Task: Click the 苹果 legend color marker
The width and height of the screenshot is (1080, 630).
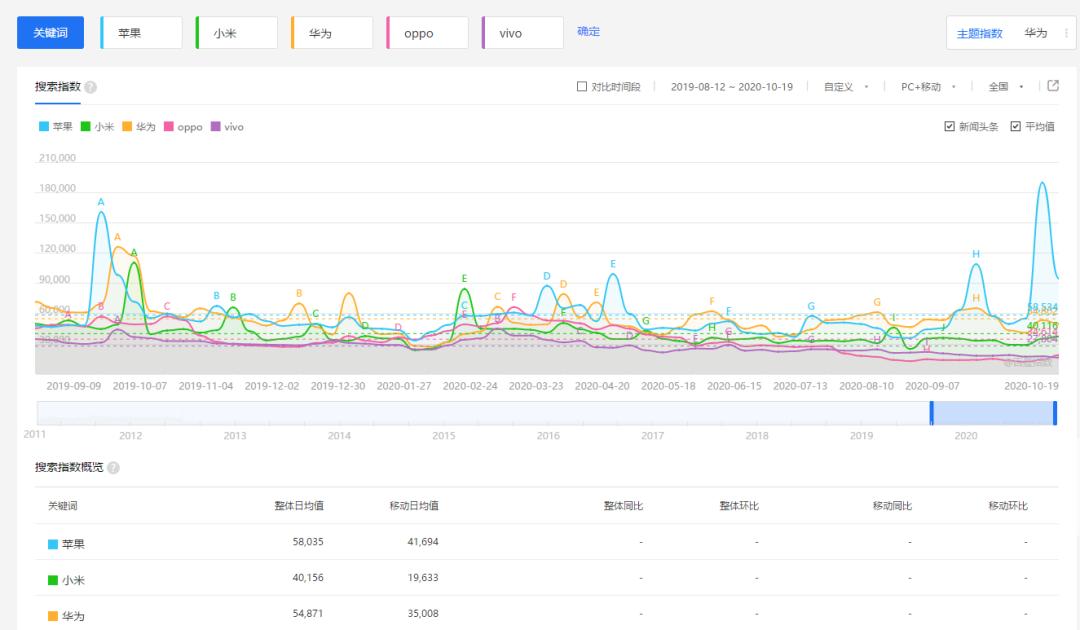Action: pyautogui.click(x=44, y=127)
